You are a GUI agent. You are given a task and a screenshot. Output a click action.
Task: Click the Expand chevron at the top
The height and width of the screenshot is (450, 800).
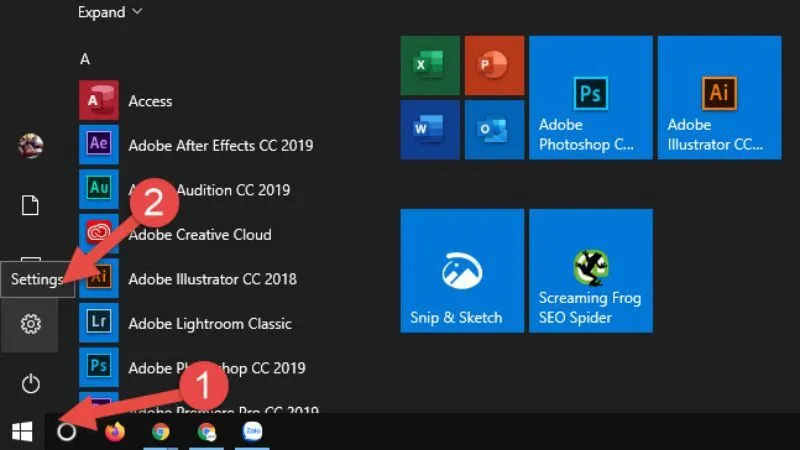pos(137,11)
